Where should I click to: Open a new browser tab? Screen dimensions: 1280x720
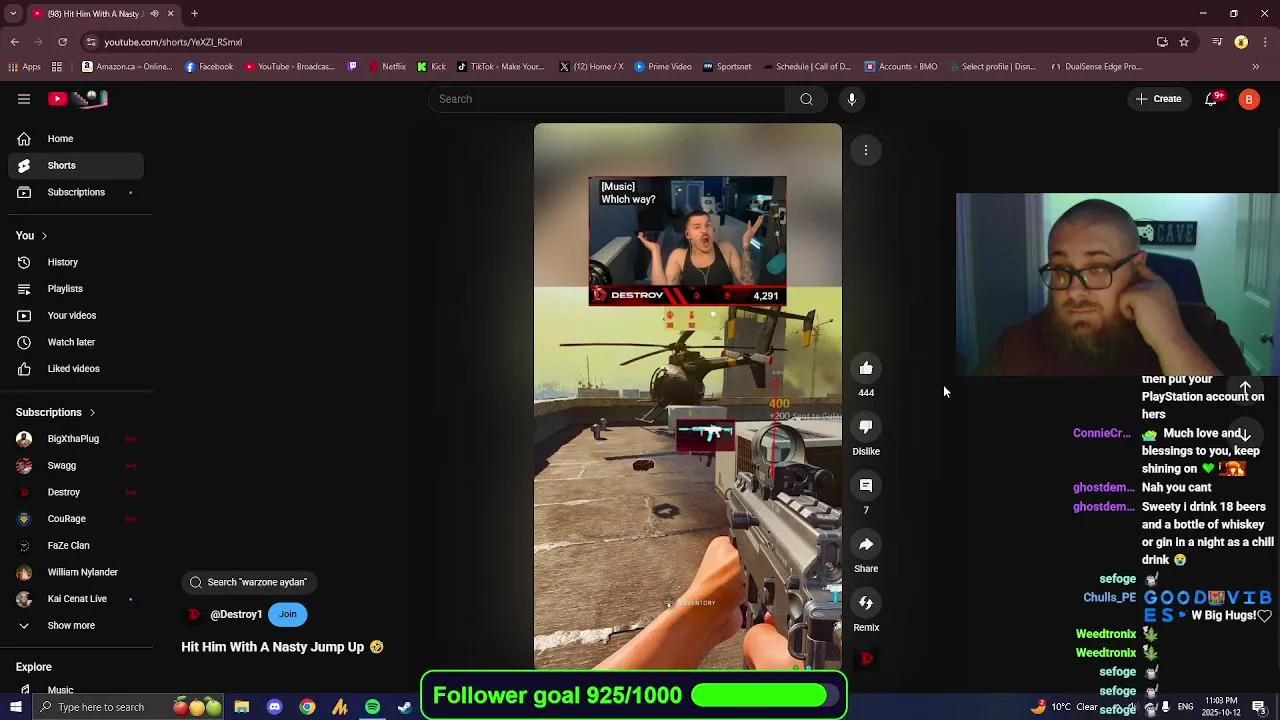pyautogui.click(x=194, y=14)
